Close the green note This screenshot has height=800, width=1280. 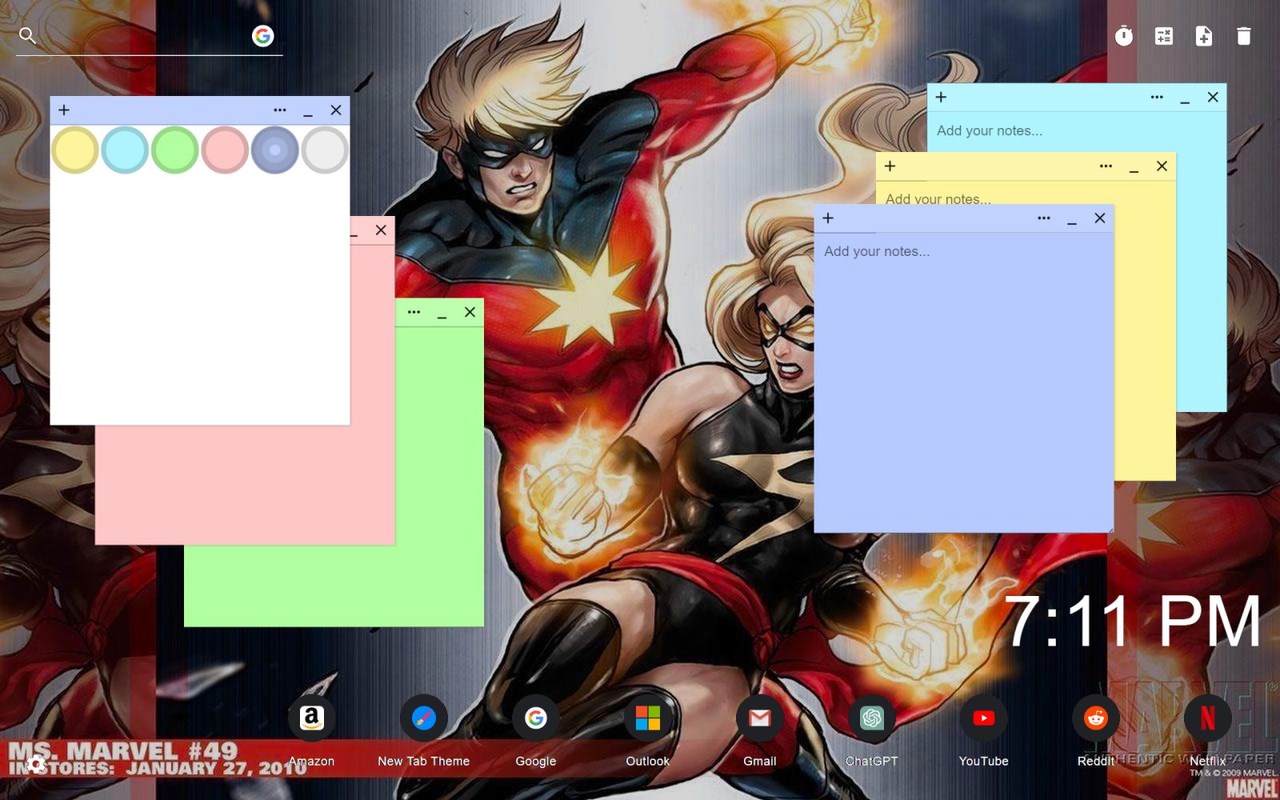(470, 312)
